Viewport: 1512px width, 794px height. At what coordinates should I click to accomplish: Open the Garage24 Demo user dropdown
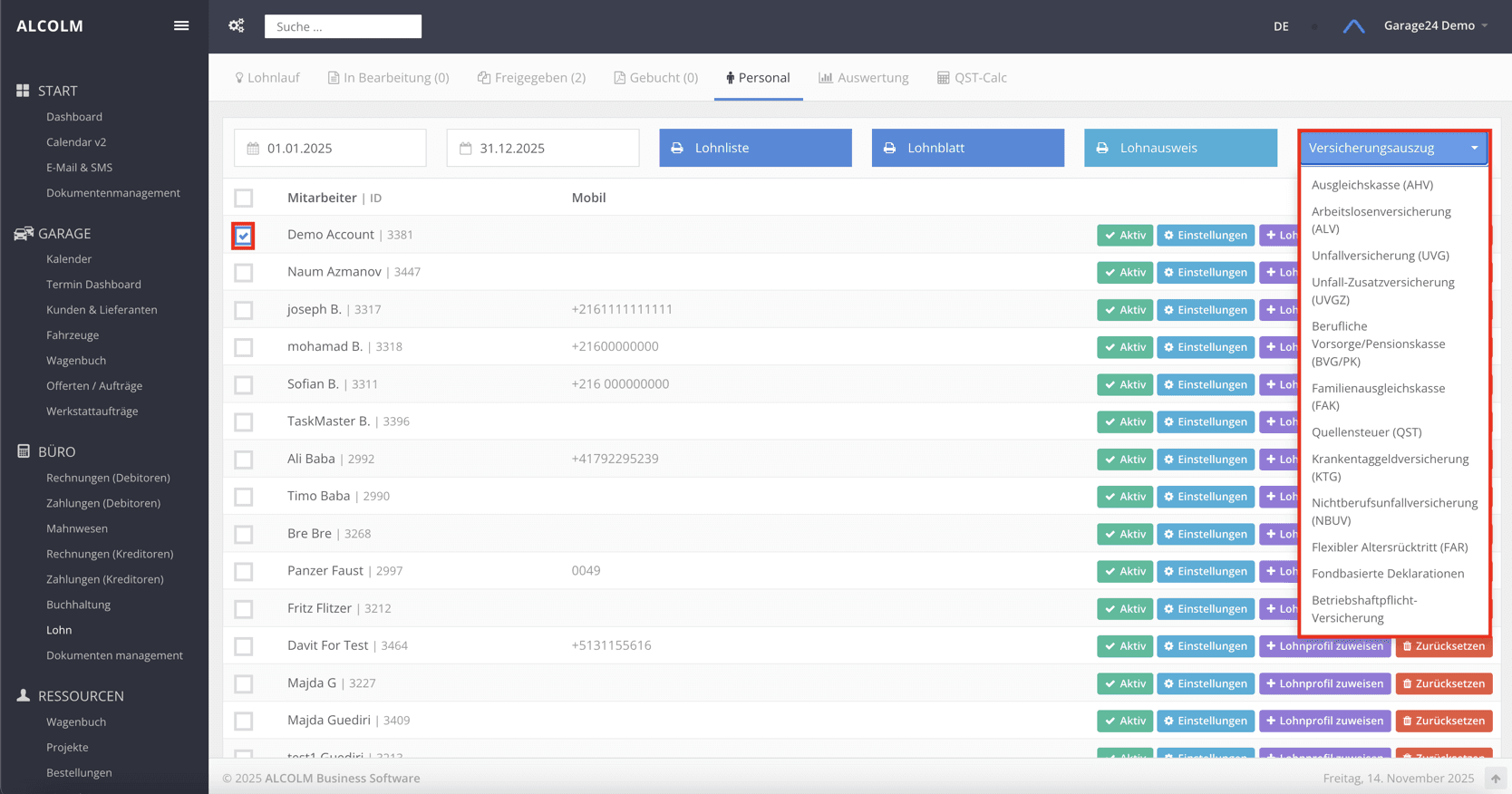(x=1436, y=25)
